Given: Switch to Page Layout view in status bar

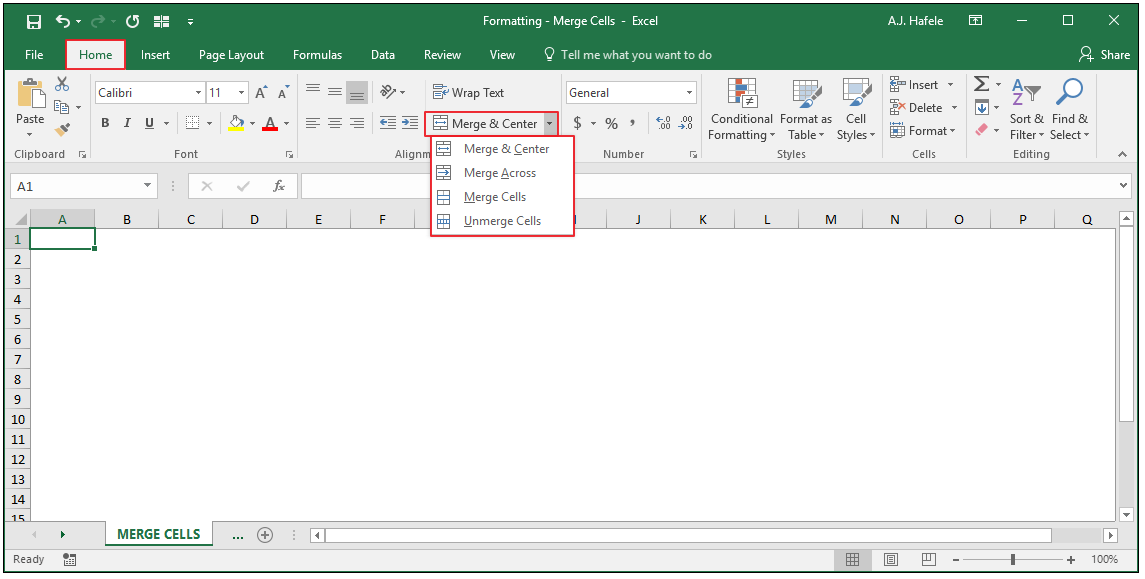Looking at the screenshot, I should [x=890, y=560].
